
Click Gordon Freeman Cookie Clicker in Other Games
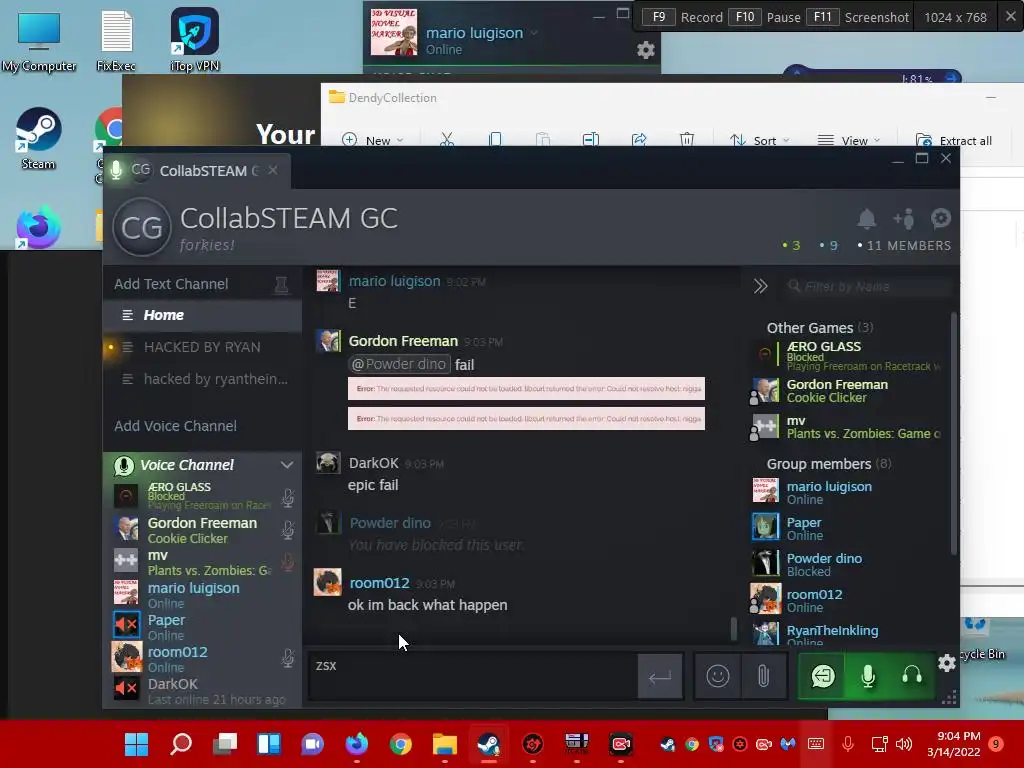pyautogui.click(x=848, y=391)
